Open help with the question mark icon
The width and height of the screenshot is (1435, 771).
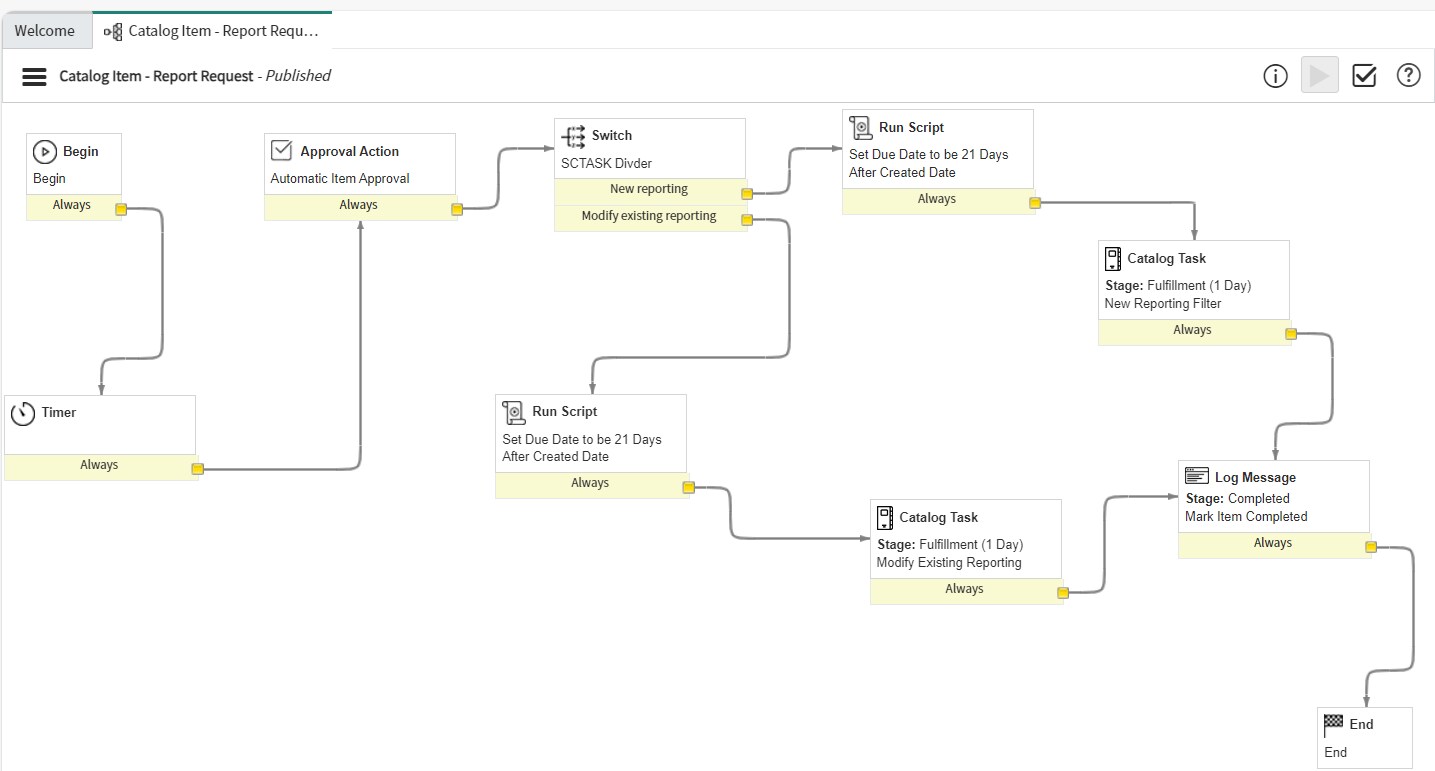[x=1408, y=74]
